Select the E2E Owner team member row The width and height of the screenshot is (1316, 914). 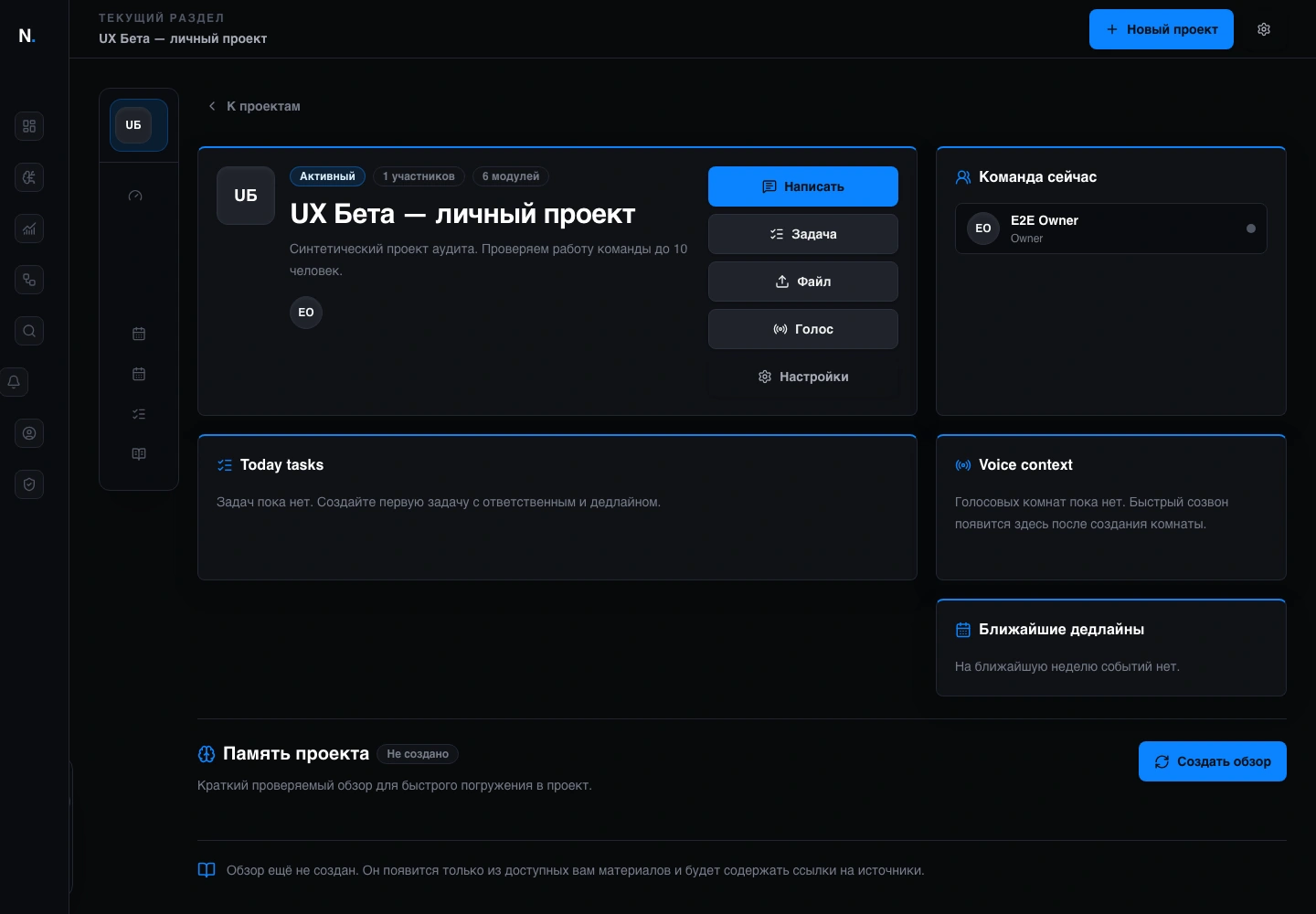1111,228
